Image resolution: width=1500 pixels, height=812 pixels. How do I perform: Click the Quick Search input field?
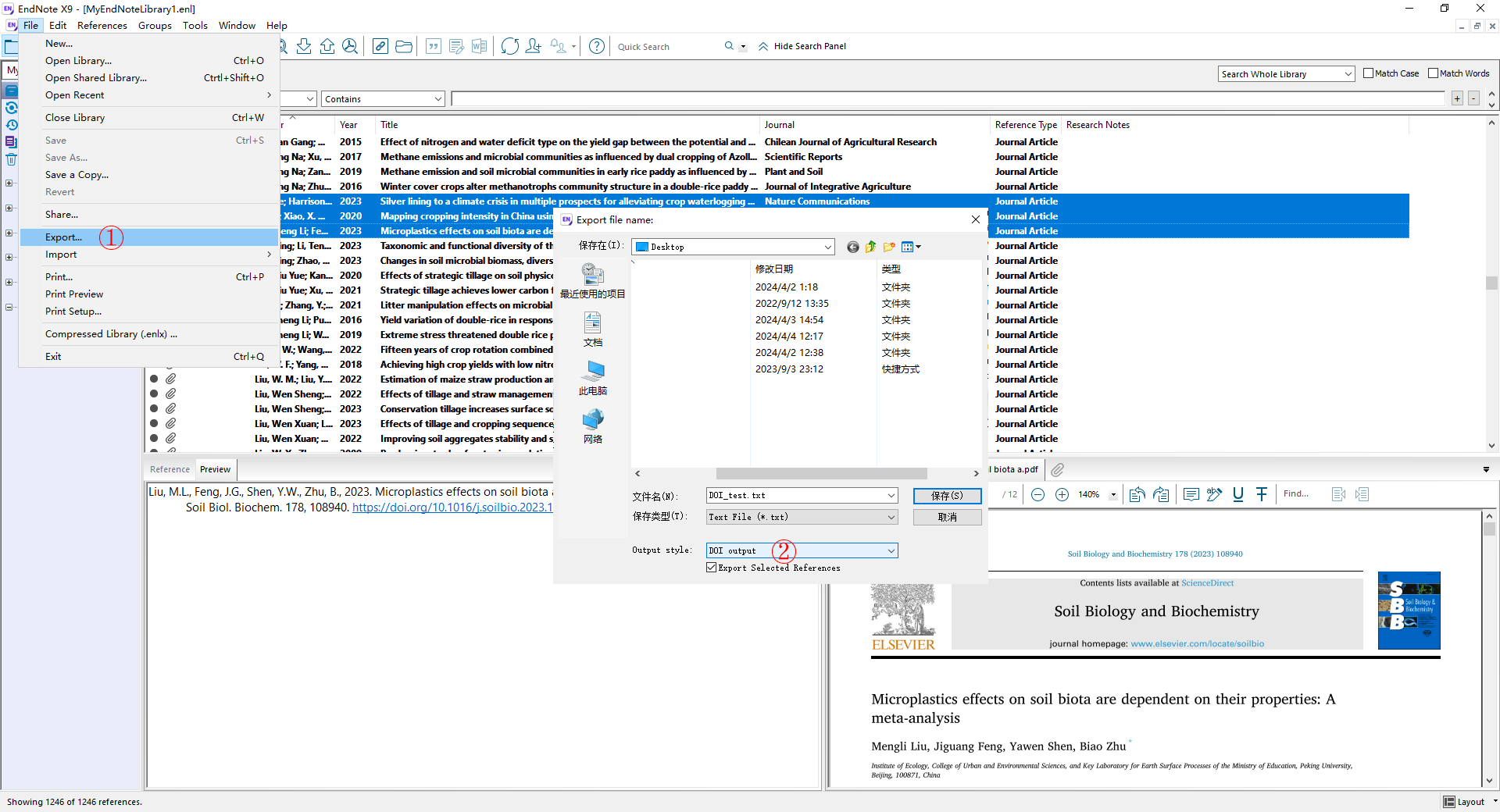tap(668, 47)
